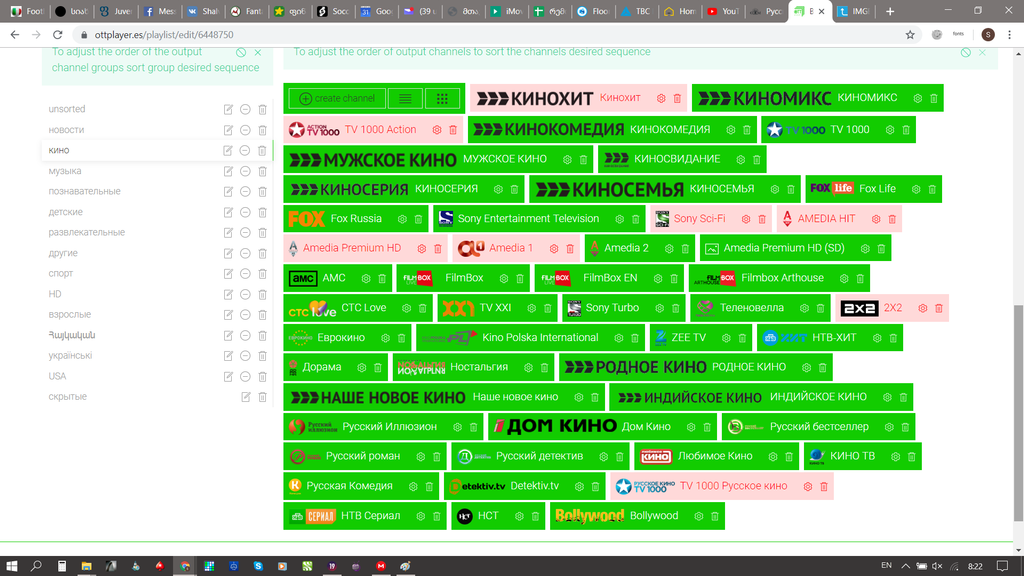Toggle hide for HD group
The width and height of the screenshot is (1024, 576).
pos(245,295)
